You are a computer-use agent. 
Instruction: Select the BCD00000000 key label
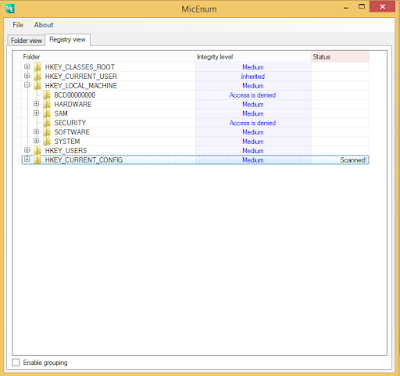(75, 95)
